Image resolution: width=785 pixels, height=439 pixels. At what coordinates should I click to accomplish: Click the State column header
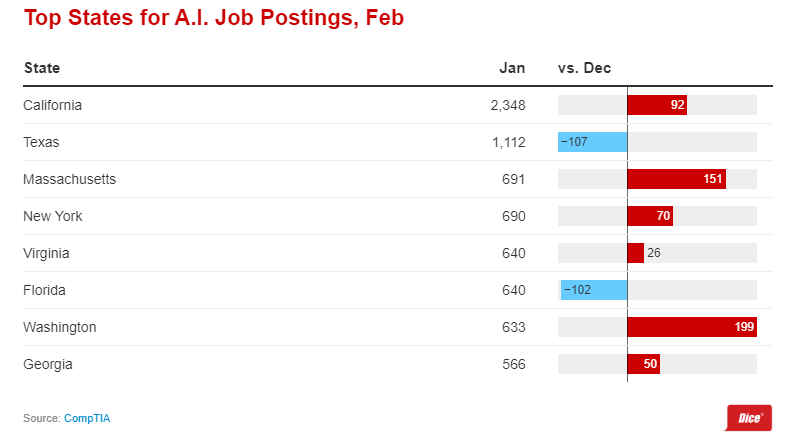(42, 68)
